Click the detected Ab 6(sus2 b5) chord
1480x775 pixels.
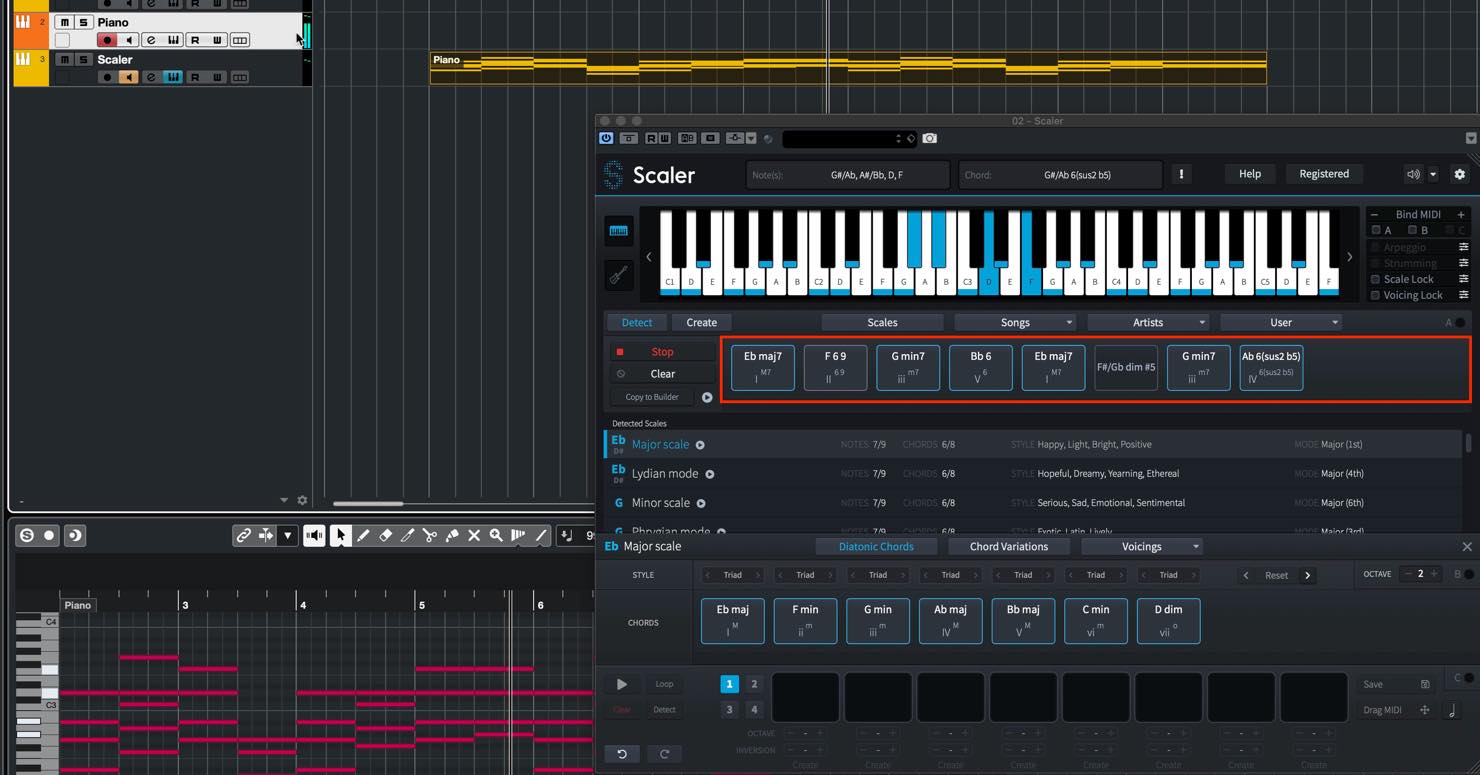click(x=1271, y=367)
